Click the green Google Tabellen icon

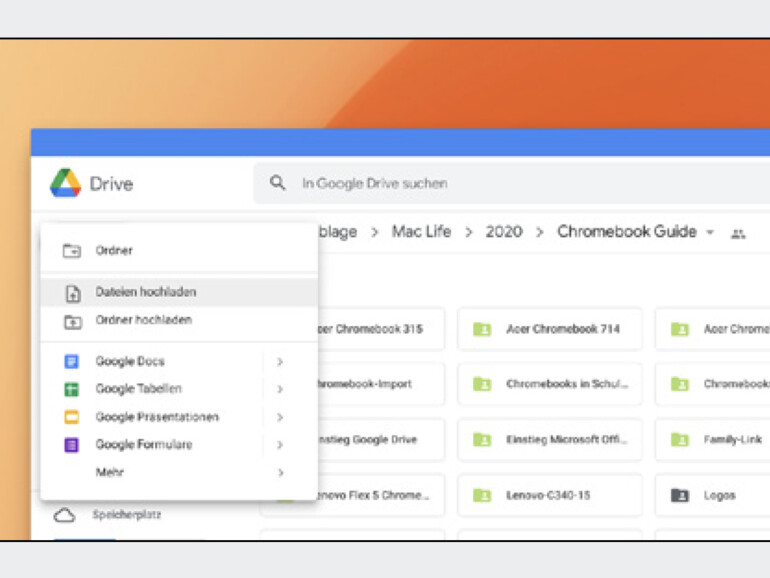[72, 389]
